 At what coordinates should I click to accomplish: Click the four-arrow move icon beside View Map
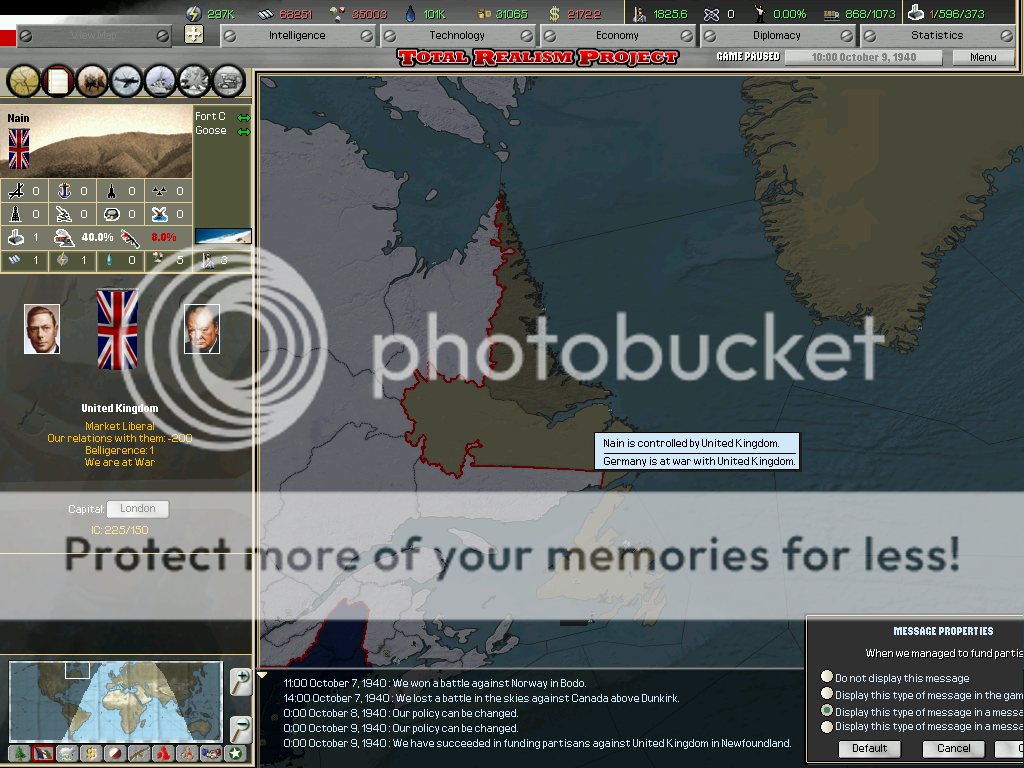point(194,35)
